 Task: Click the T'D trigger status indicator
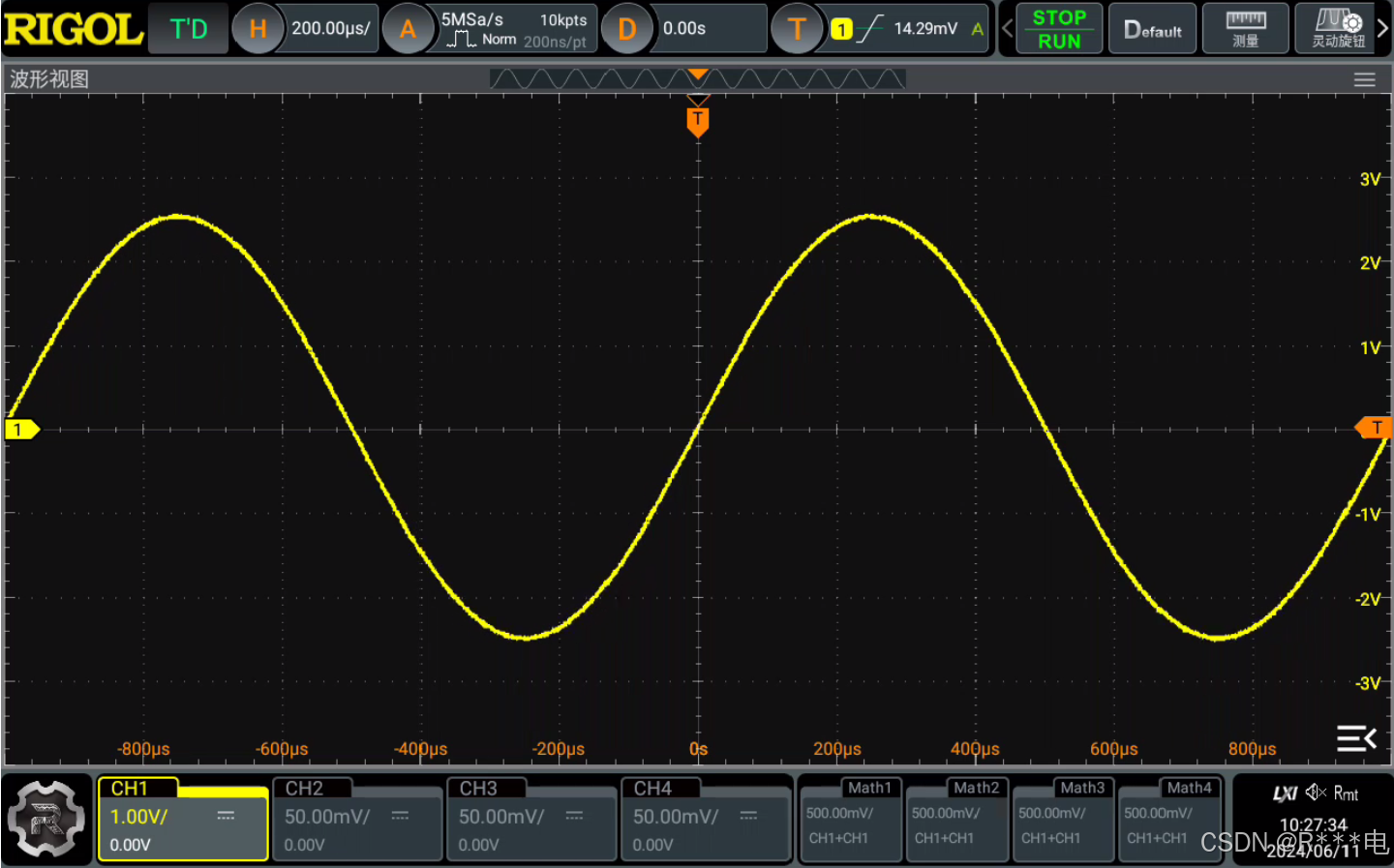(x=189, y=29)
